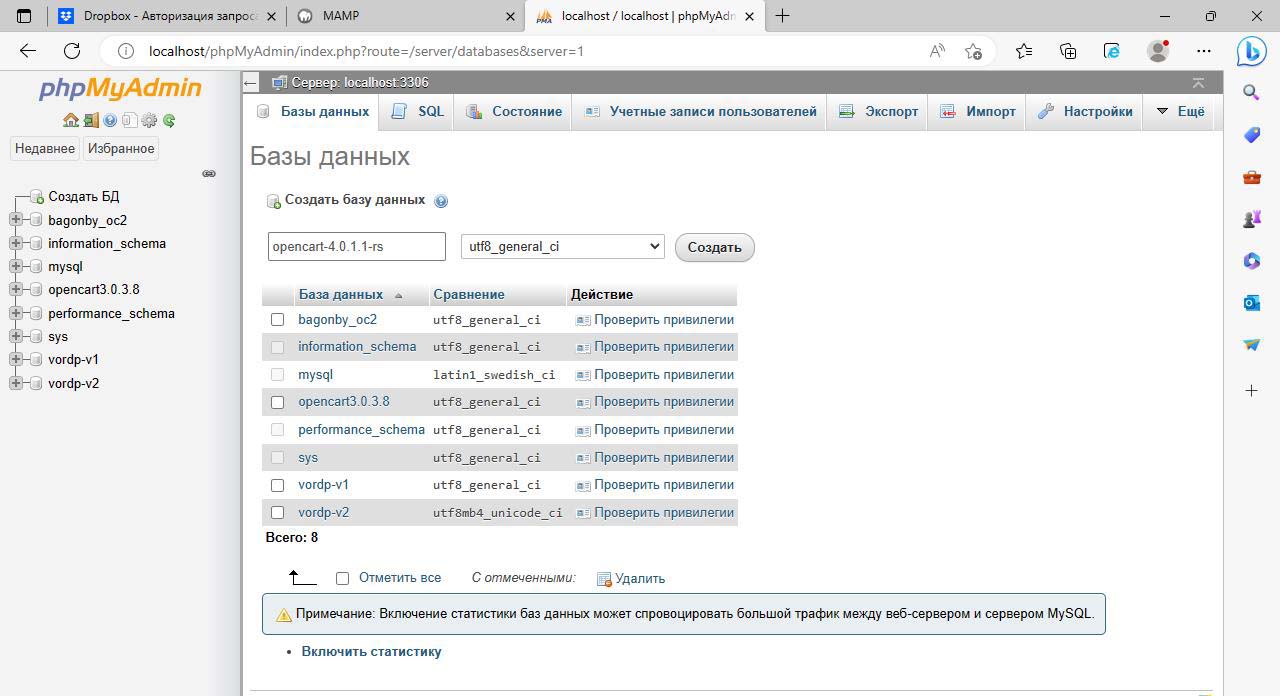Add this page to browser favorites star
This screenshot has width=1280, height=696.
point(973,51)
